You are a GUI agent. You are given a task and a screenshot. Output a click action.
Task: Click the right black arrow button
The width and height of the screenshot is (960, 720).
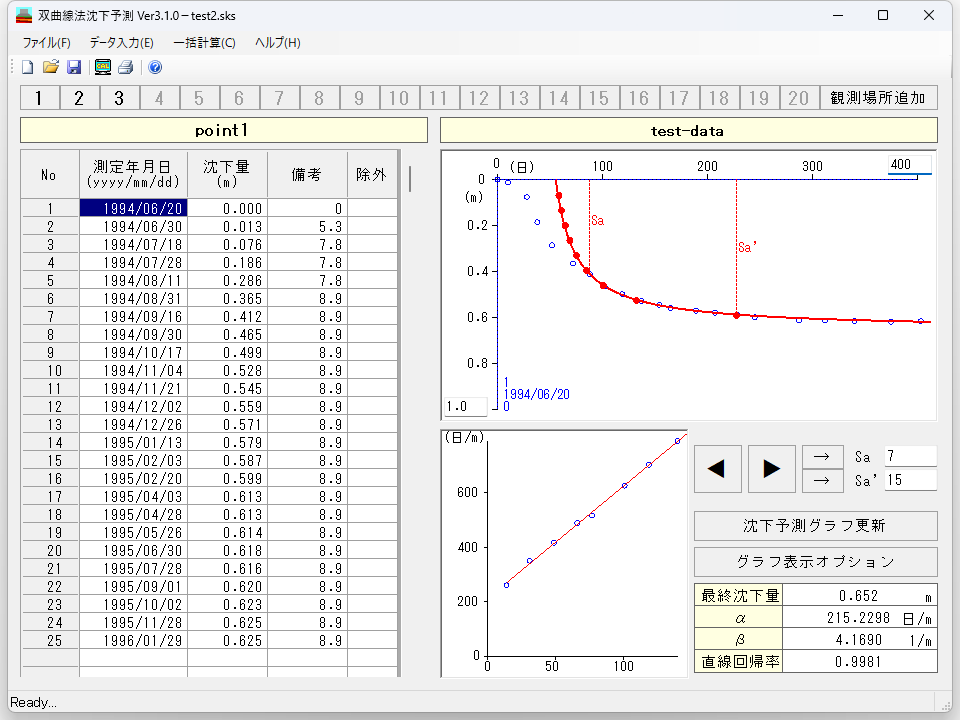[x=771, y=469]
